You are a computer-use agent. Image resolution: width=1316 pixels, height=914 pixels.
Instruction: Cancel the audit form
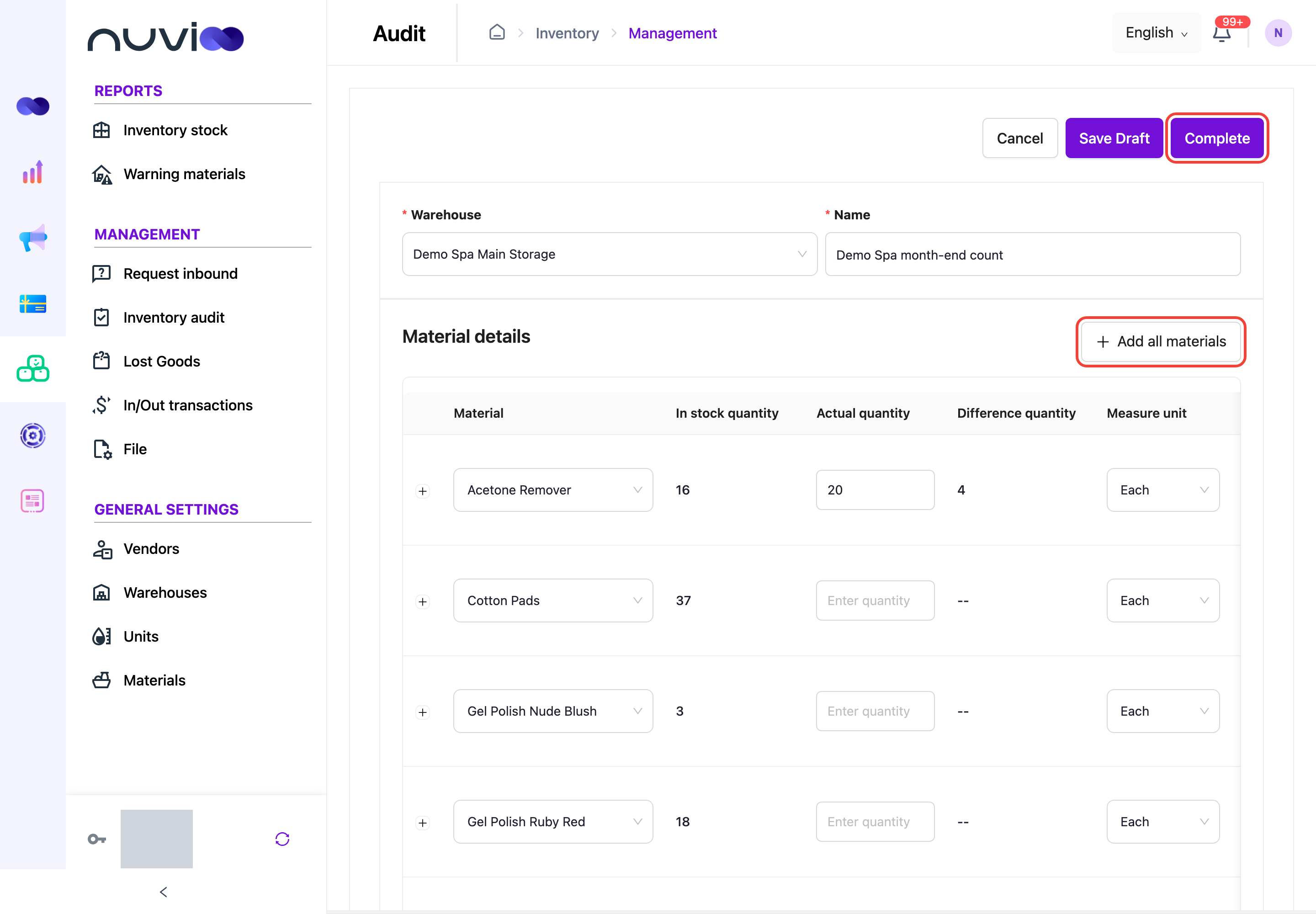(1019, 138)
